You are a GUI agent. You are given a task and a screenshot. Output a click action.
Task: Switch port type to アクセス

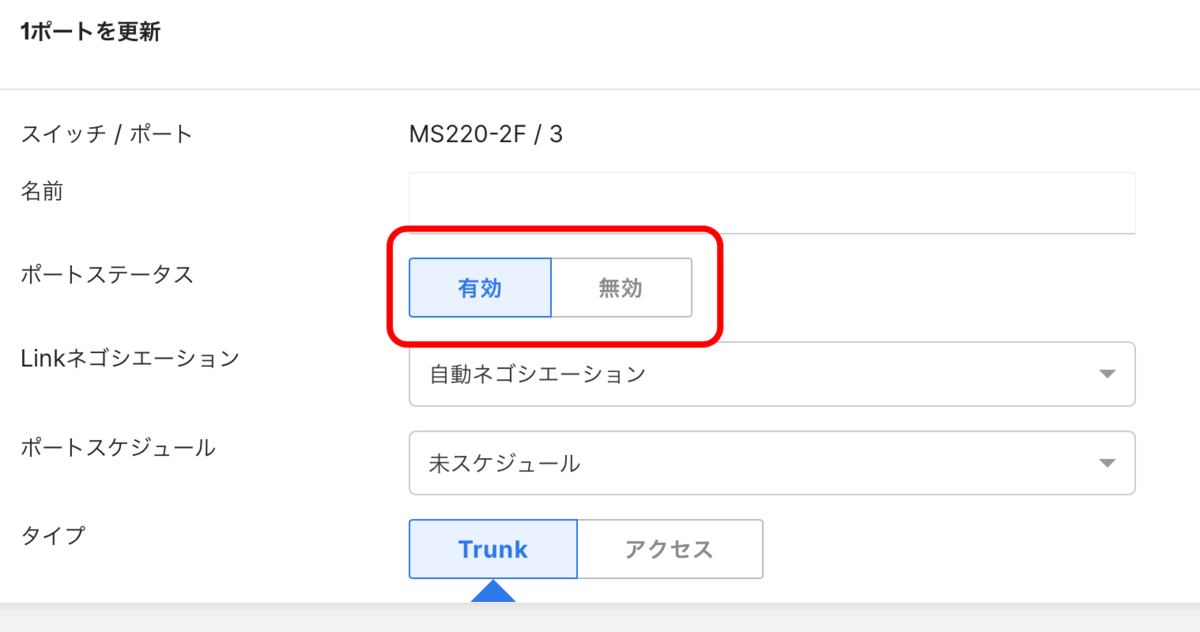point(669,548)
